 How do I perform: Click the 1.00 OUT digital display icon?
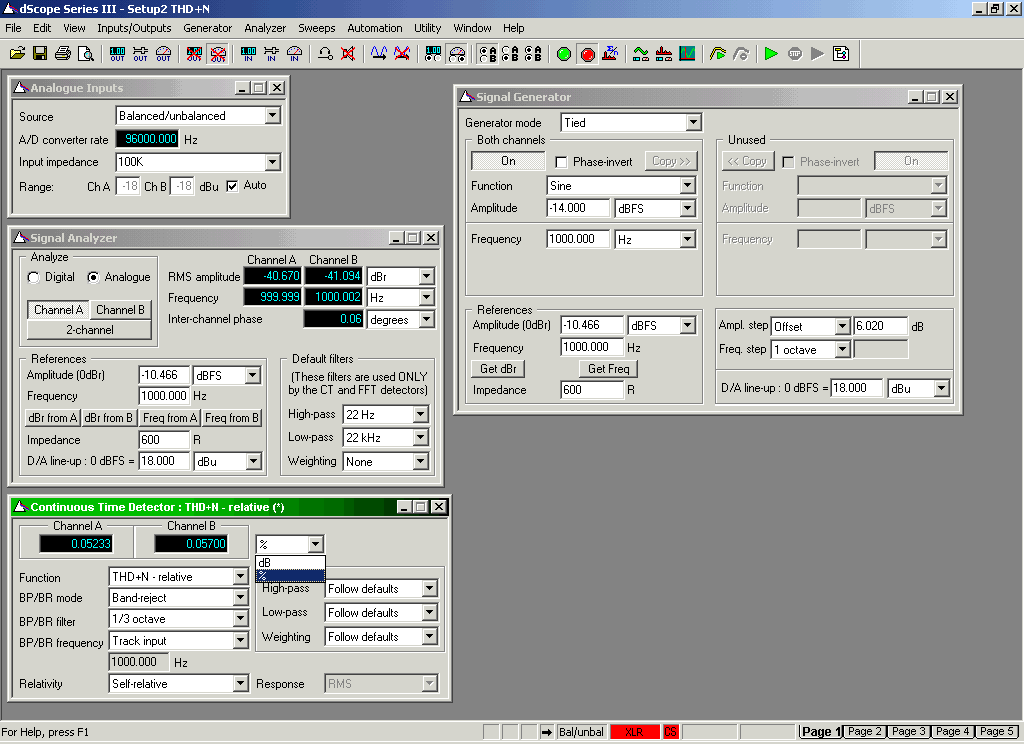coord(118,54)
